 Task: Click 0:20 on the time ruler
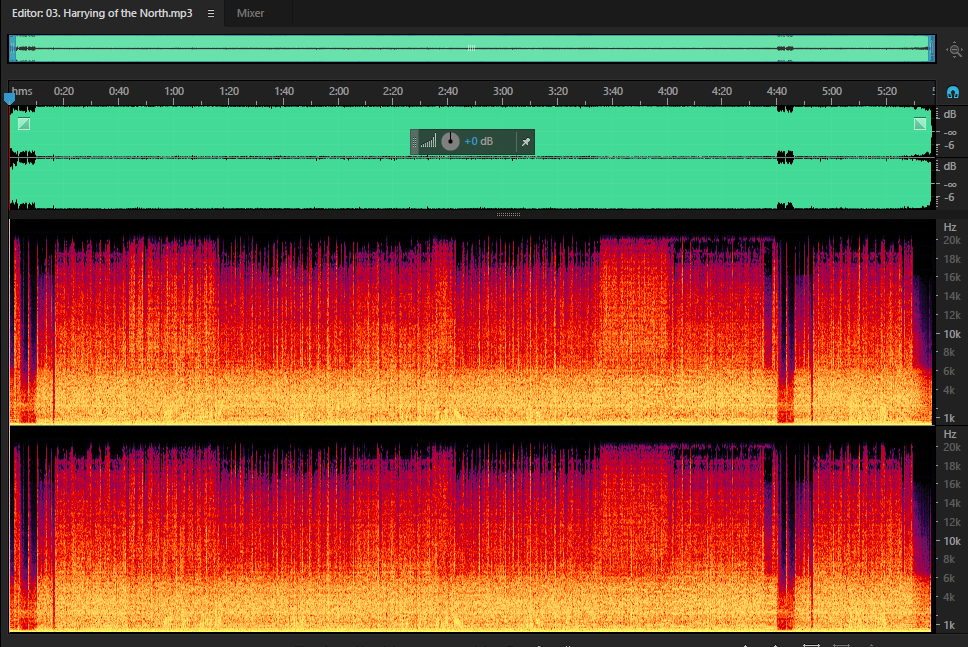pos(64,91)
